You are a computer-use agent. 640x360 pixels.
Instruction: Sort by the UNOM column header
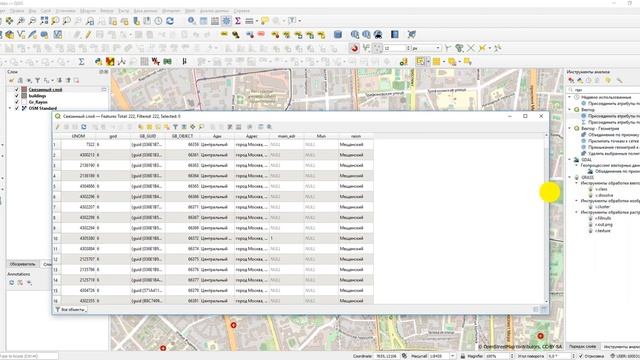click(78, 136)
